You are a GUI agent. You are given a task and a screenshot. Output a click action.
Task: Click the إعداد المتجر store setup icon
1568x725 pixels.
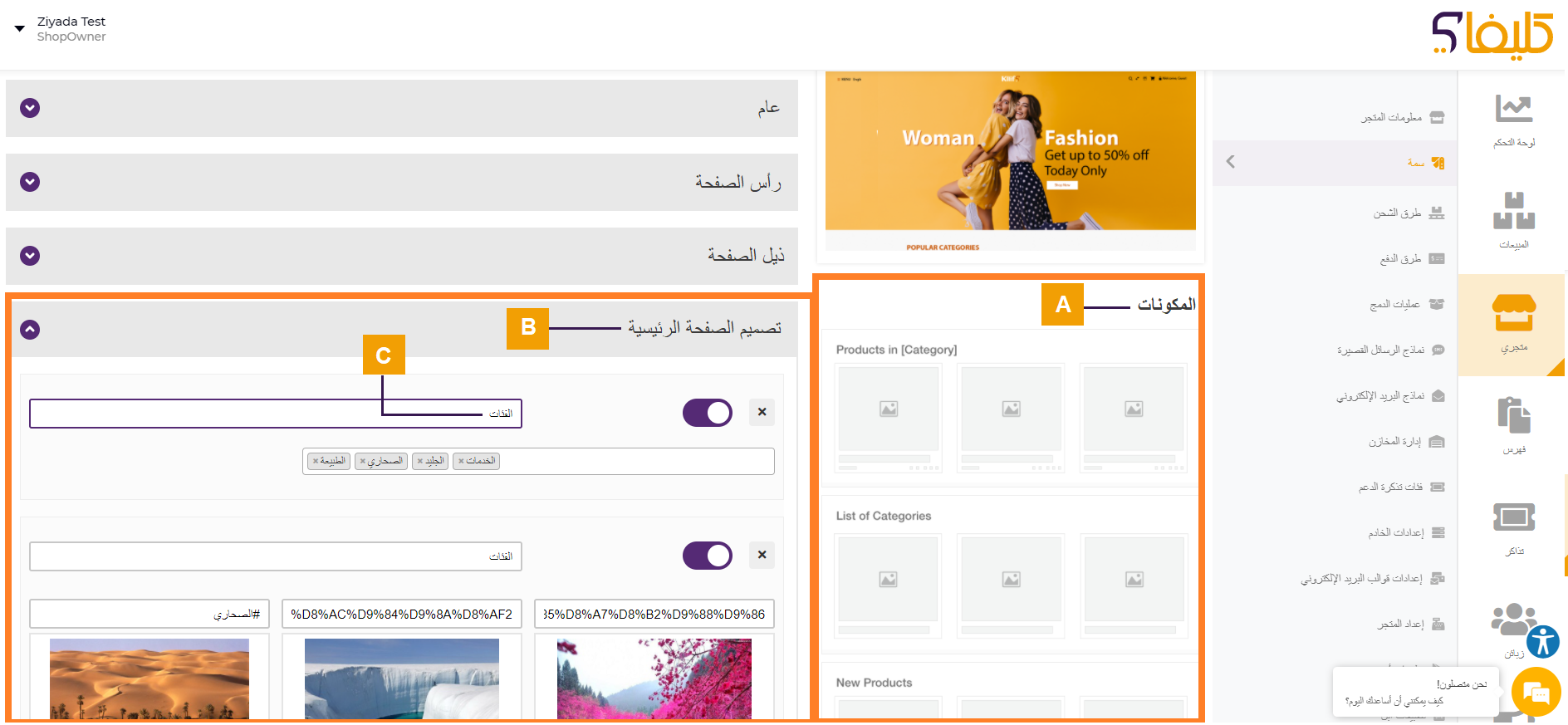coord(1438,625)
